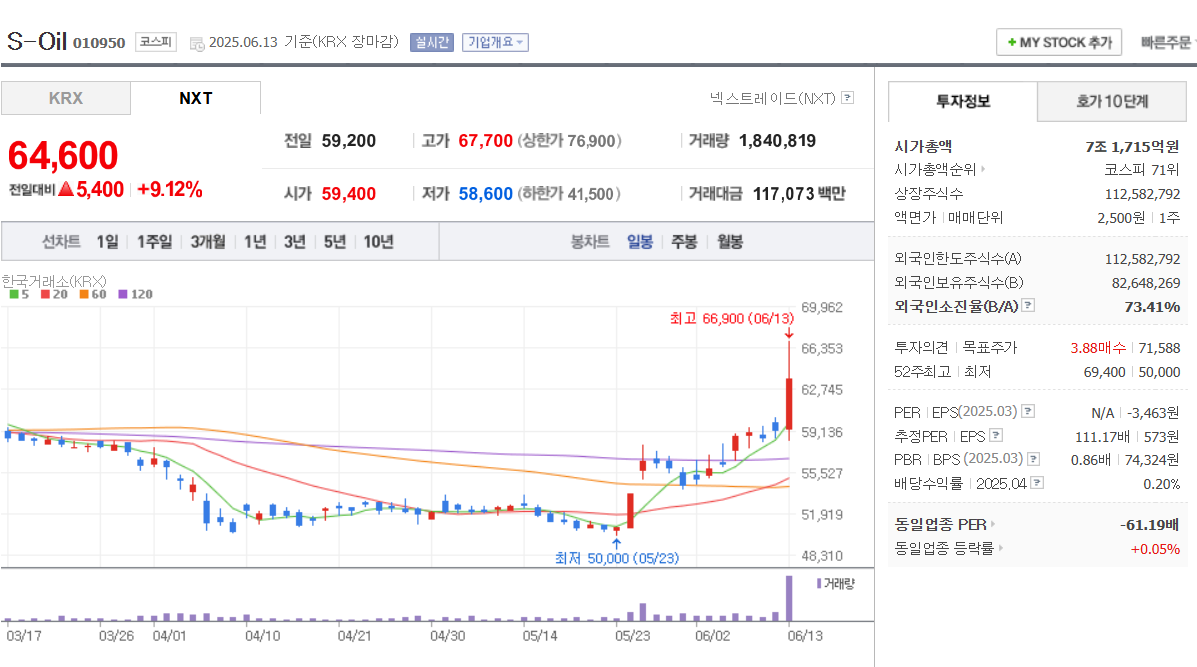Click the 3.88매수 investment opinion

[1098, 348]
